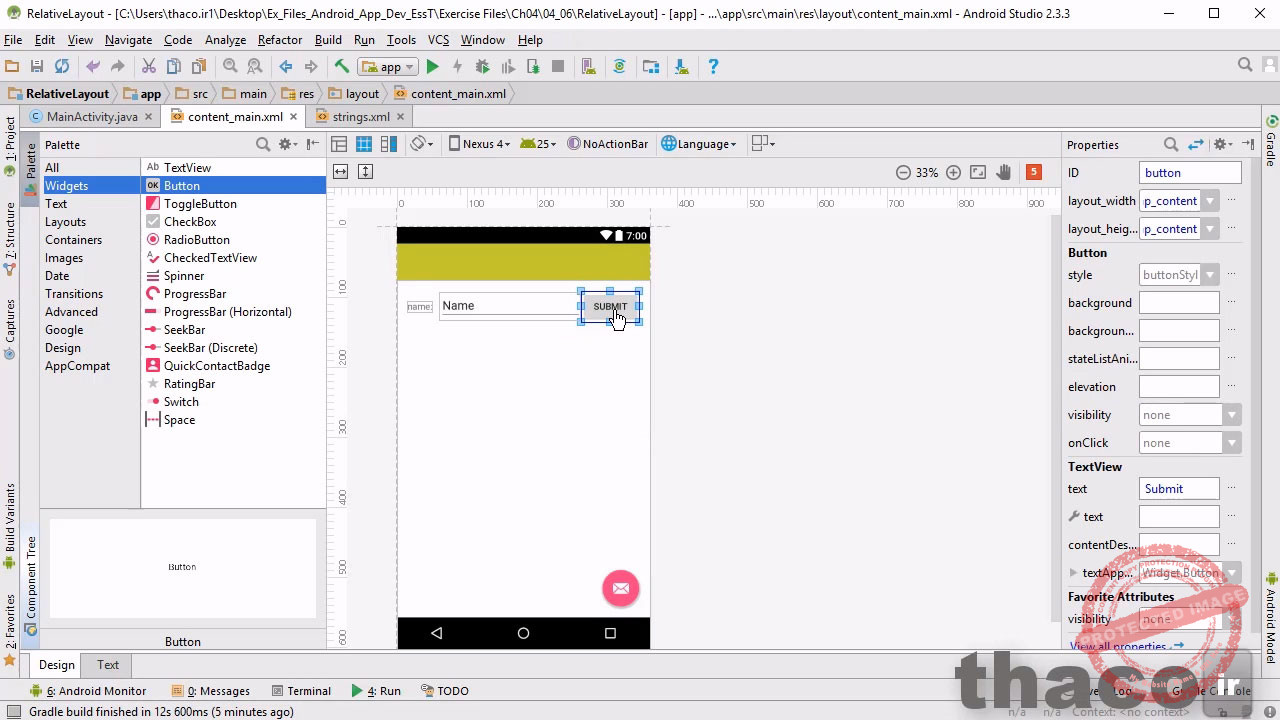Expand the visibility property dropdown

pos(1231,415)
